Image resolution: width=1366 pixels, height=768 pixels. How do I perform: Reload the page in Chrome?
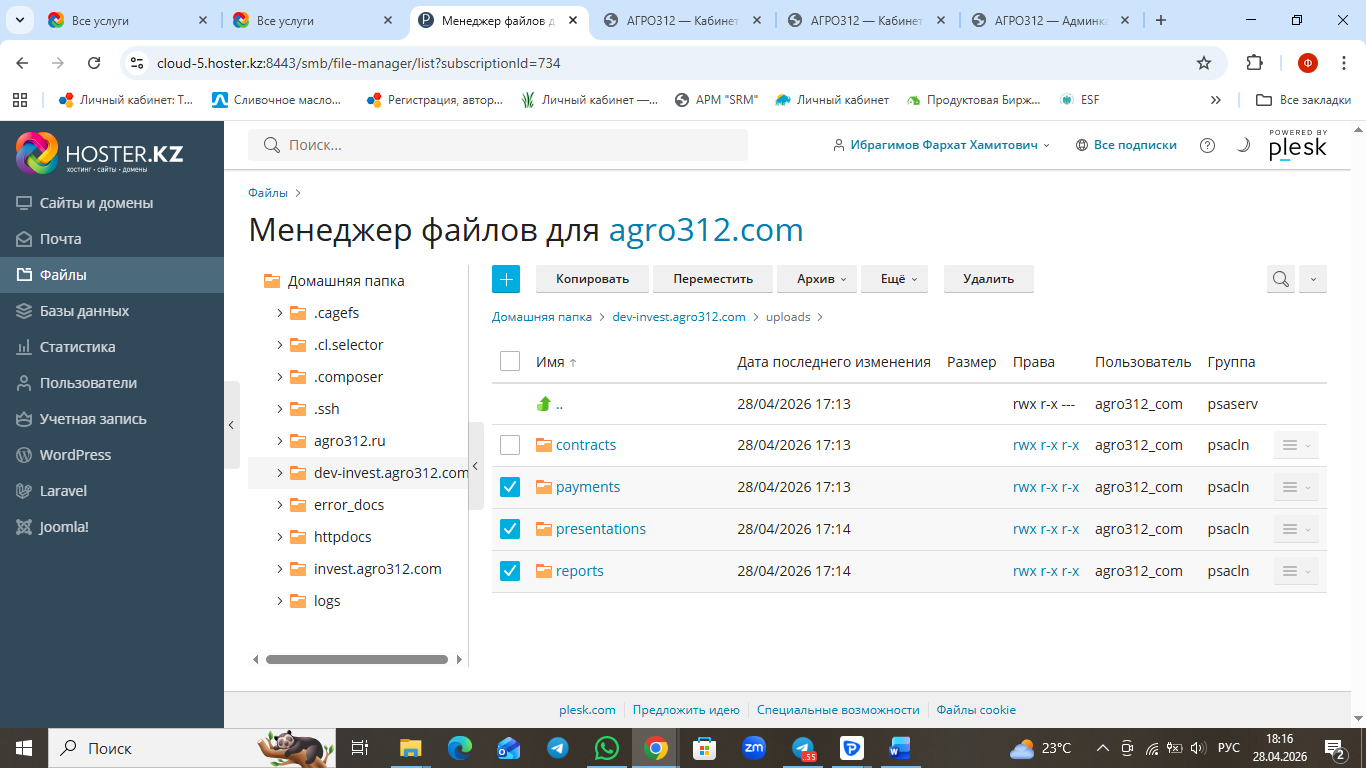[94, 62]
